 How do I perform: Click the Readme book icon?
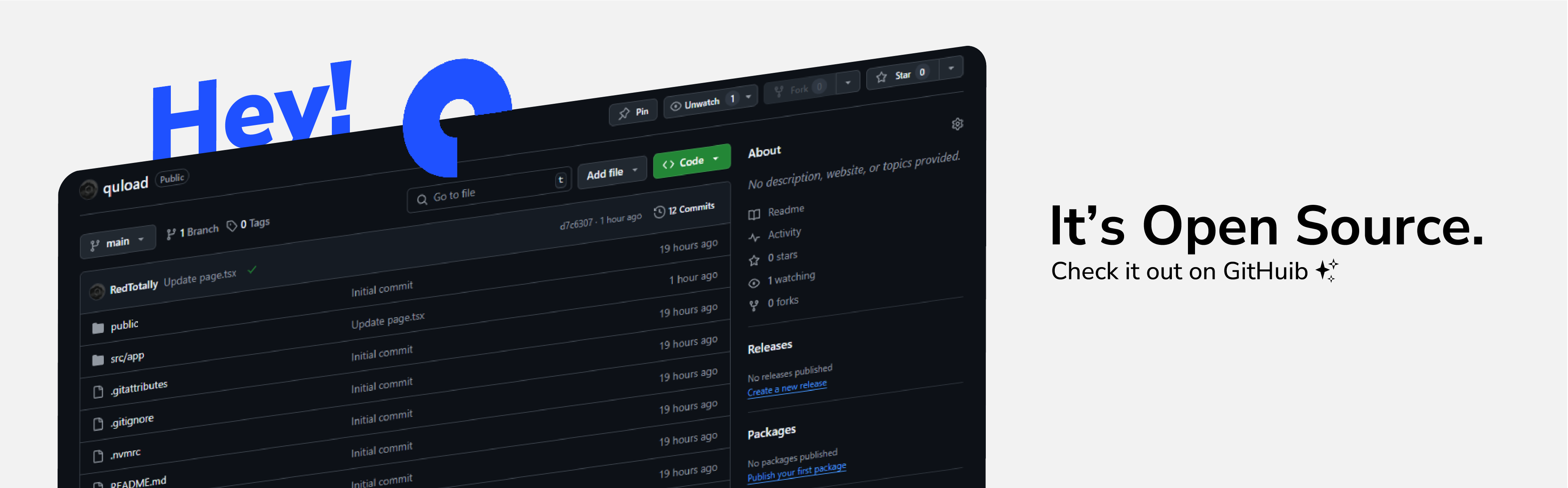pos(754,214)
